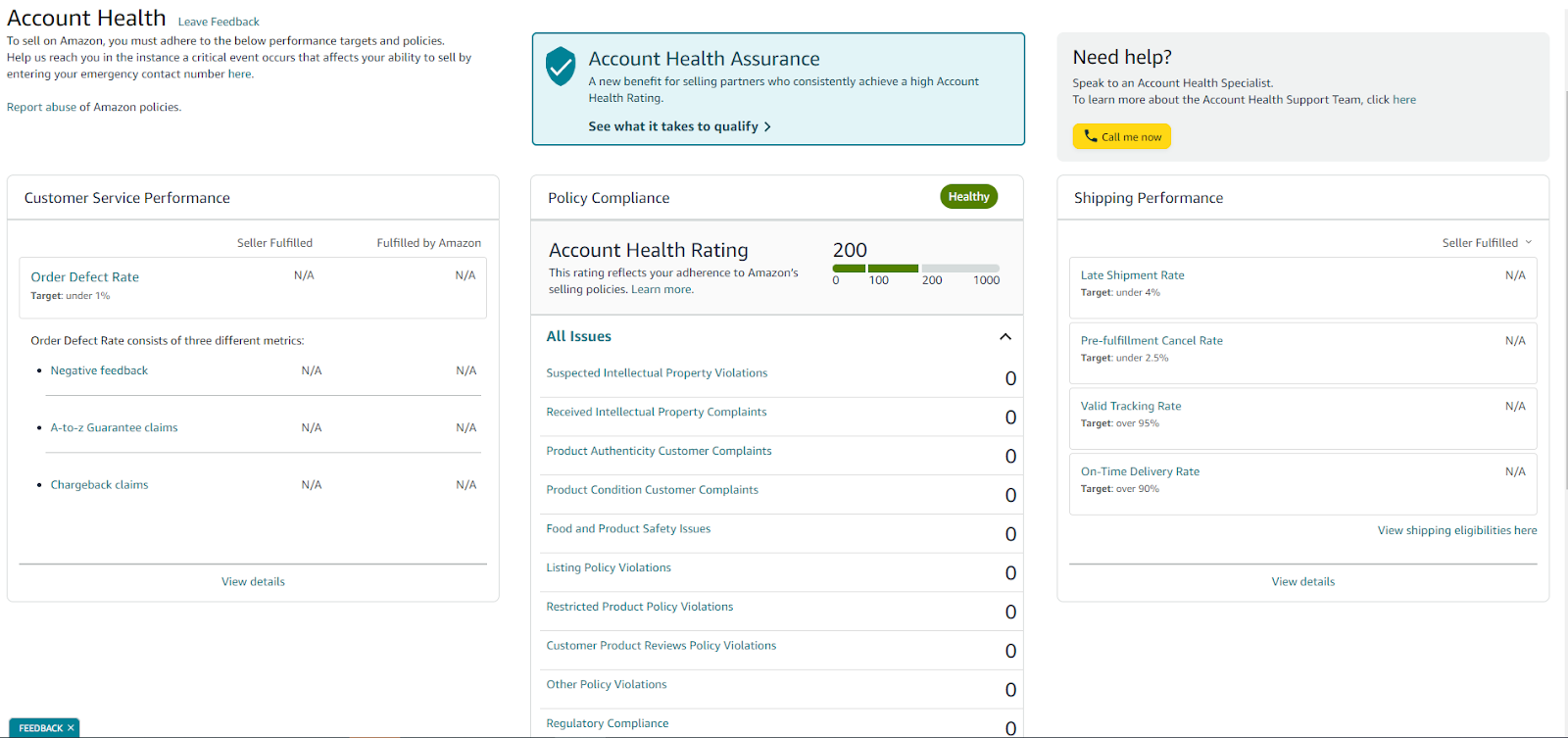The height and width of the screenshot is (738, 1568).
Task: Open Learn more about Account Health Rating
Action: tap(661, 290)
